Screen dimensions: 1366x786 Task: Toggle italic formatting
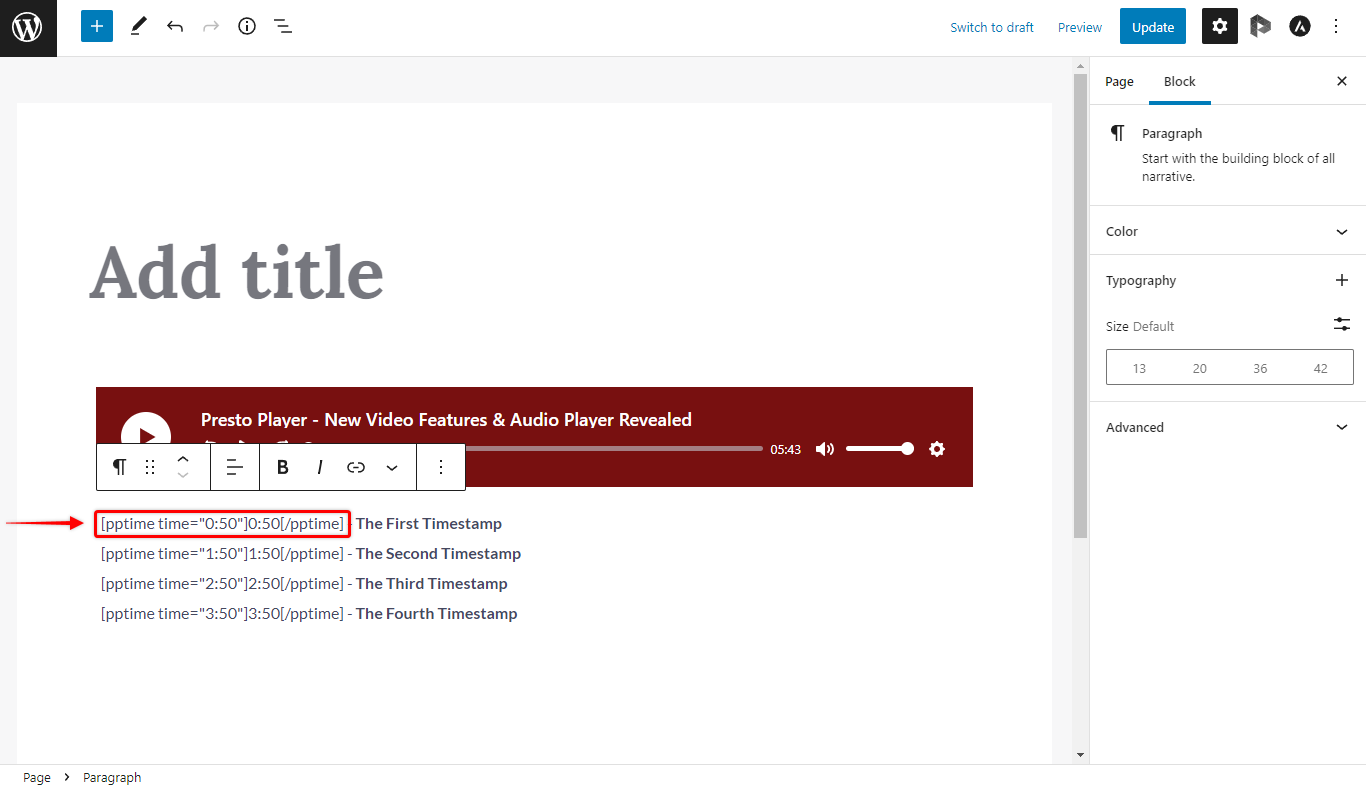[x=320, y=467]
